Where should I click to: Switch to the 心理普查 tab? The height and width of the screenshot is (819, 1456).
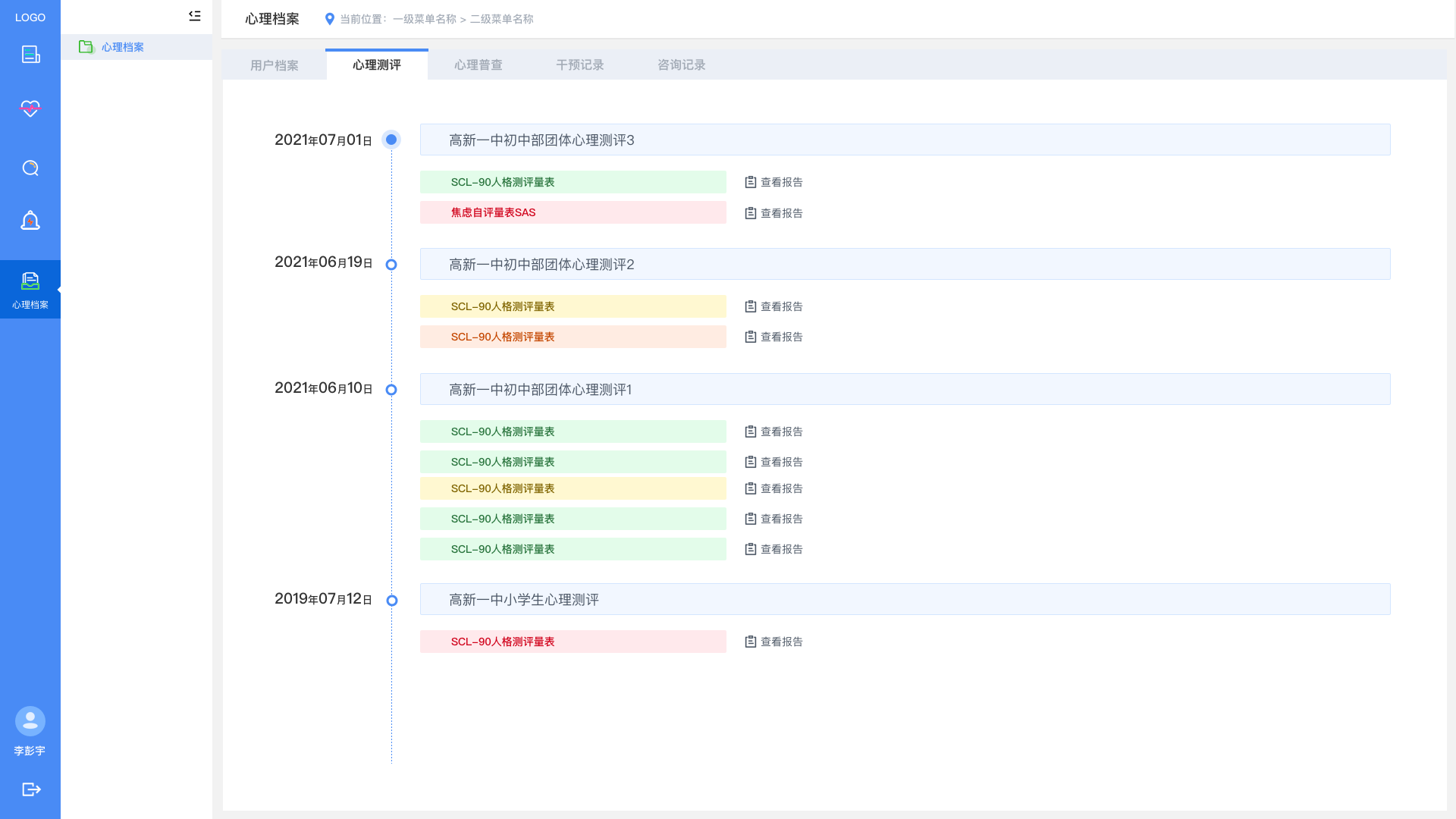(479, 65)
